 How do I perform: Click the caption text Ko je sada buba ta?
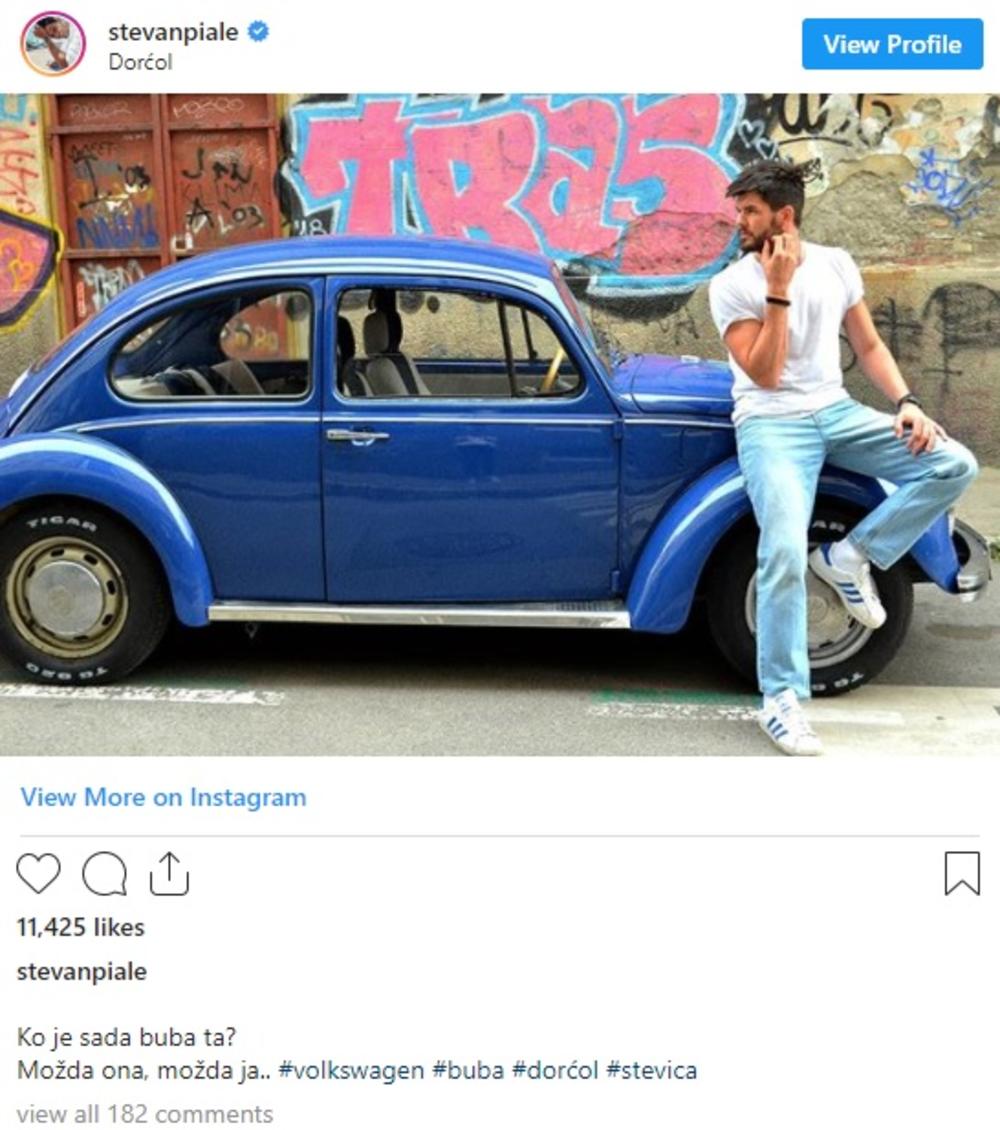click(126, 1037)
